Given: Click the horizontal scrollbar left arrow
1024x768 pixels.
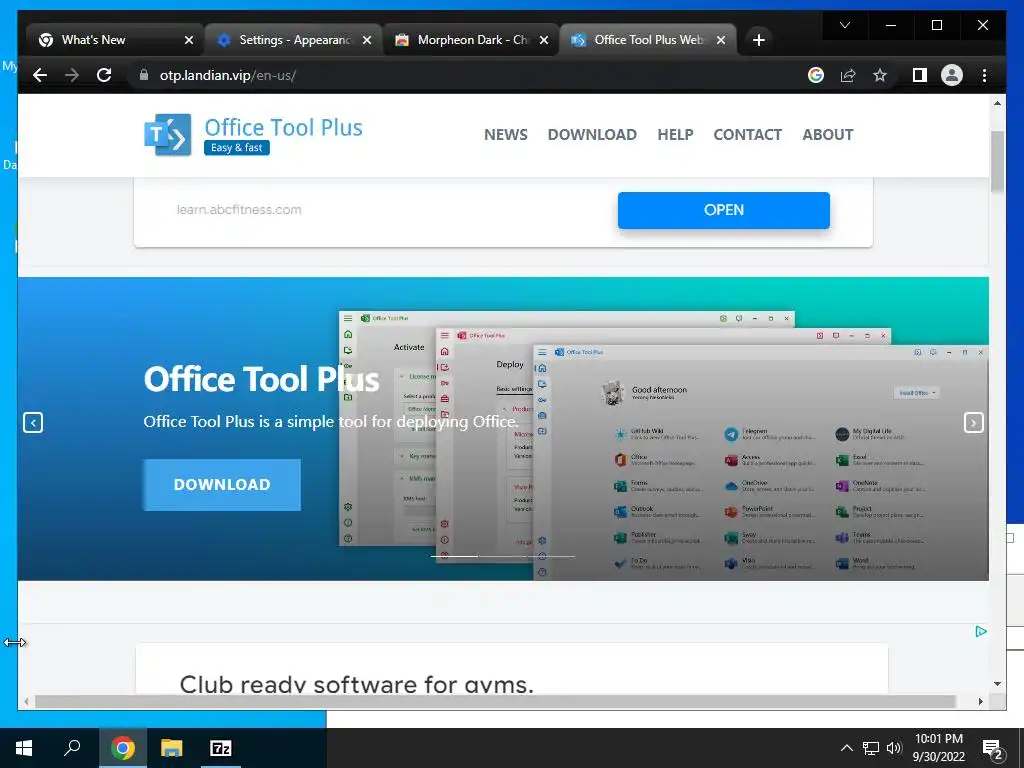Looking at the screenshot, I should (x=26, y=701).
